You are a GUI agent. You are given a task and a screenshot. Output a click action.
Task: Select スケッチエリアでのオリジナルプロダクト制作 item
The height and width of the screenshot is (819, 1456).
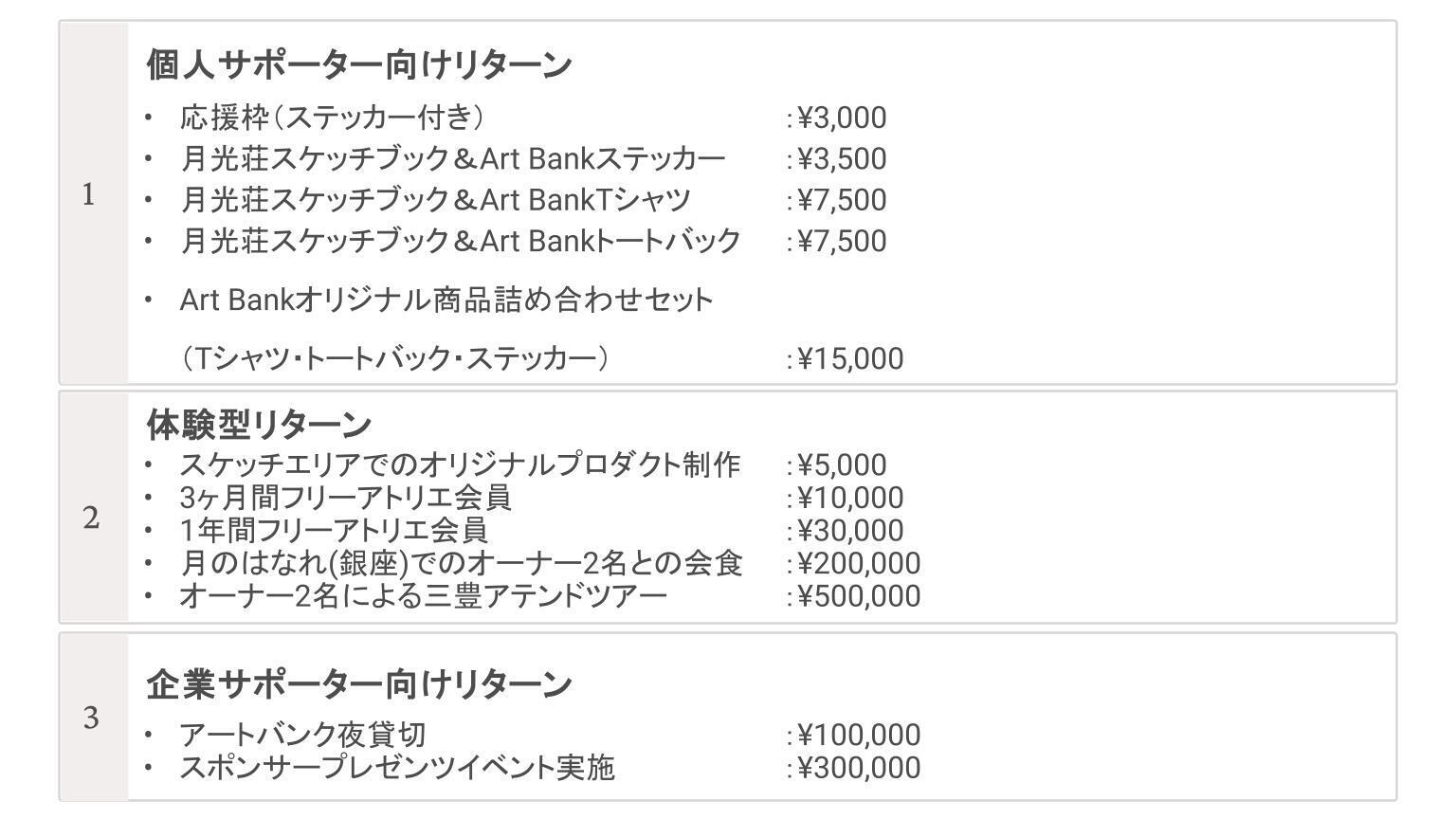point(460,465)
